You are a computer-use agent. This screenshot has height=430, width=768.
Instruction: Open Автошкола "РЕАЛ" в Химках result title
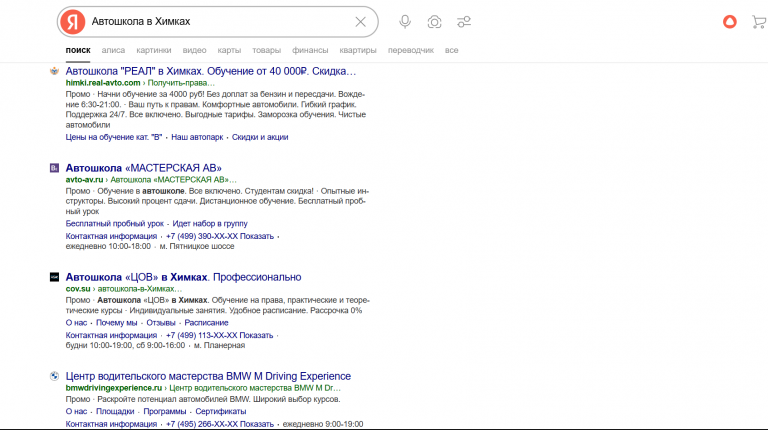[x=211, y=71]
